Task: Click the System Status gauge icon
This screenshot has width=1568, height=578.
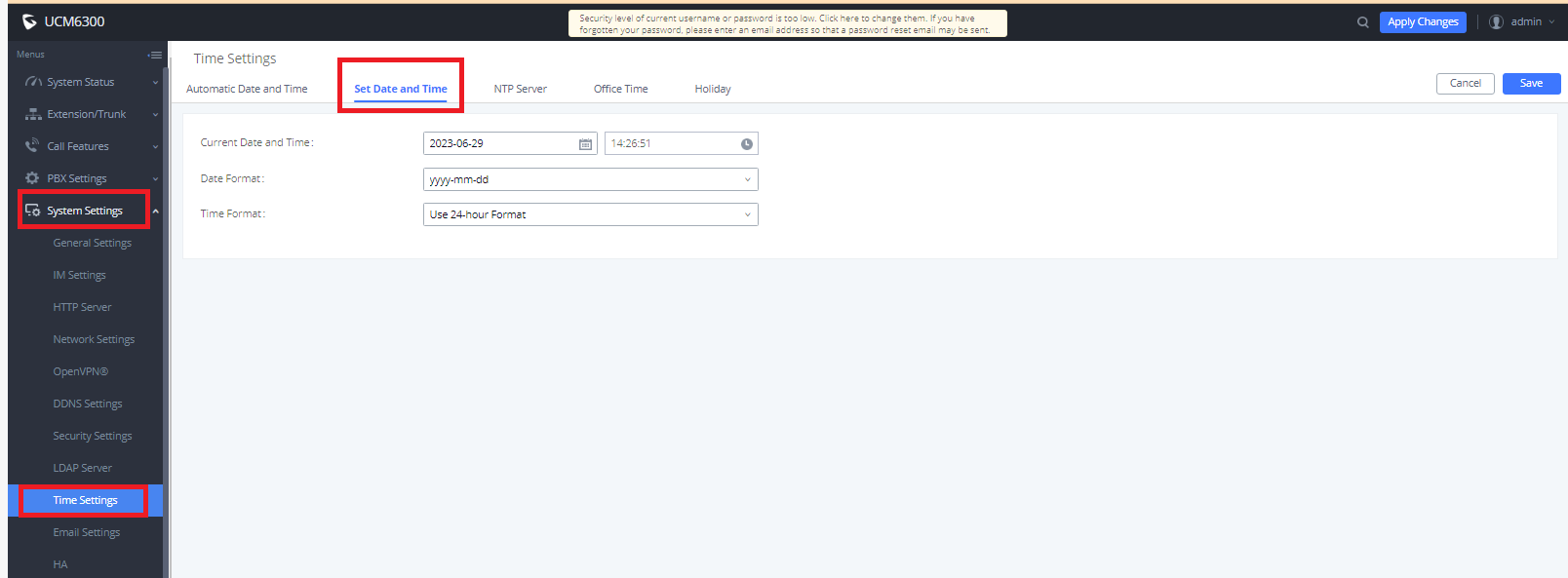Action: (x=33, y=82)
